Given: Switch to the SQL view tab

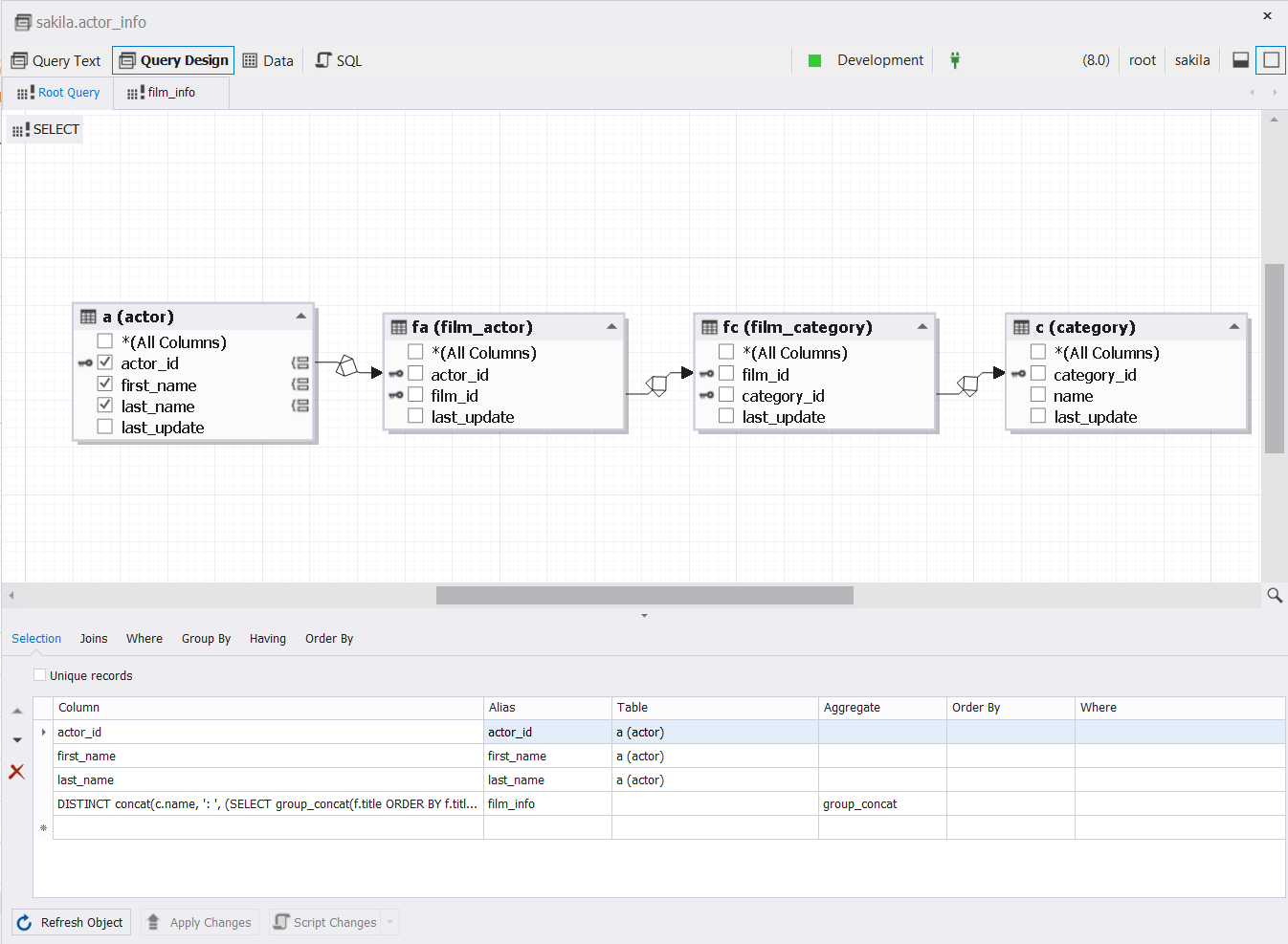Looking at the screenshot, I should (x=339, y=60).
